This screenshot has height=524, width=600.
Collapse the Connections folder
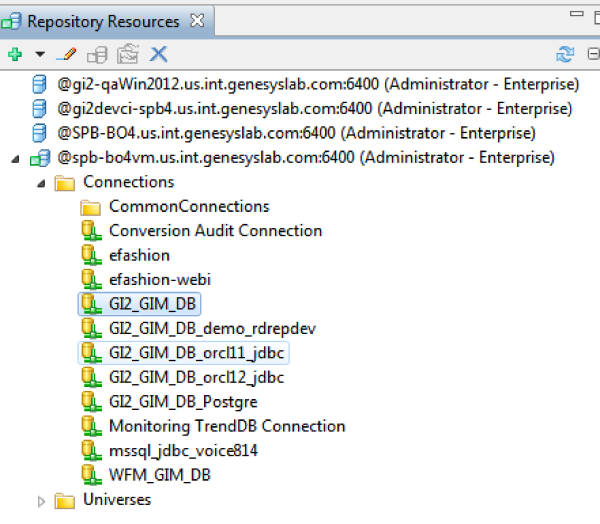coord(41,184)
